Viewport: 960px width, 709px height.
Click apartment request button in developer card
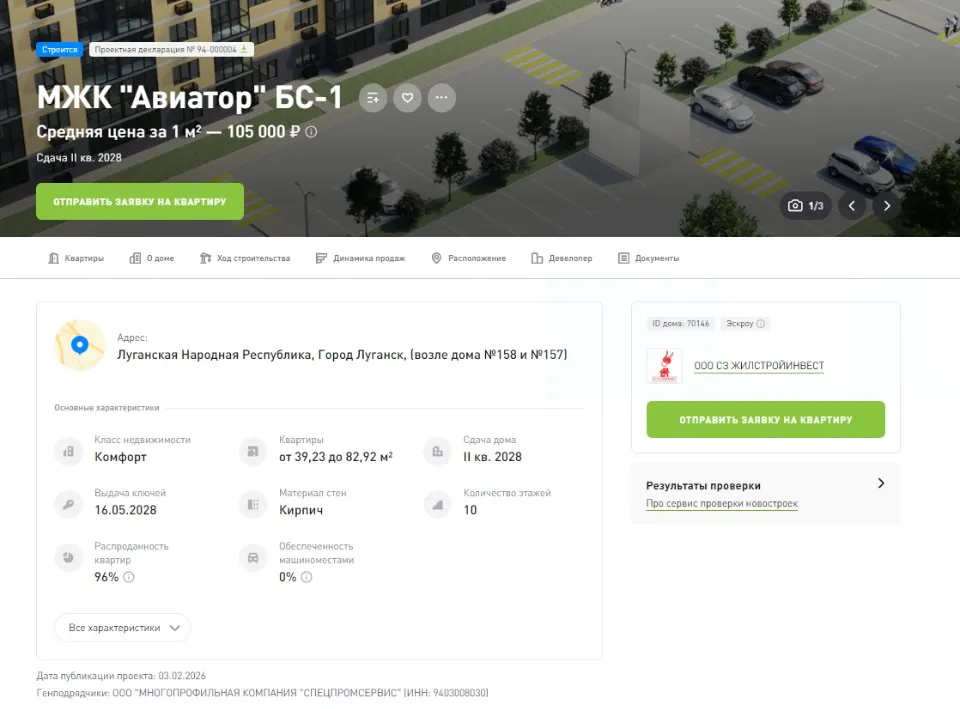(x=765, y=419)
